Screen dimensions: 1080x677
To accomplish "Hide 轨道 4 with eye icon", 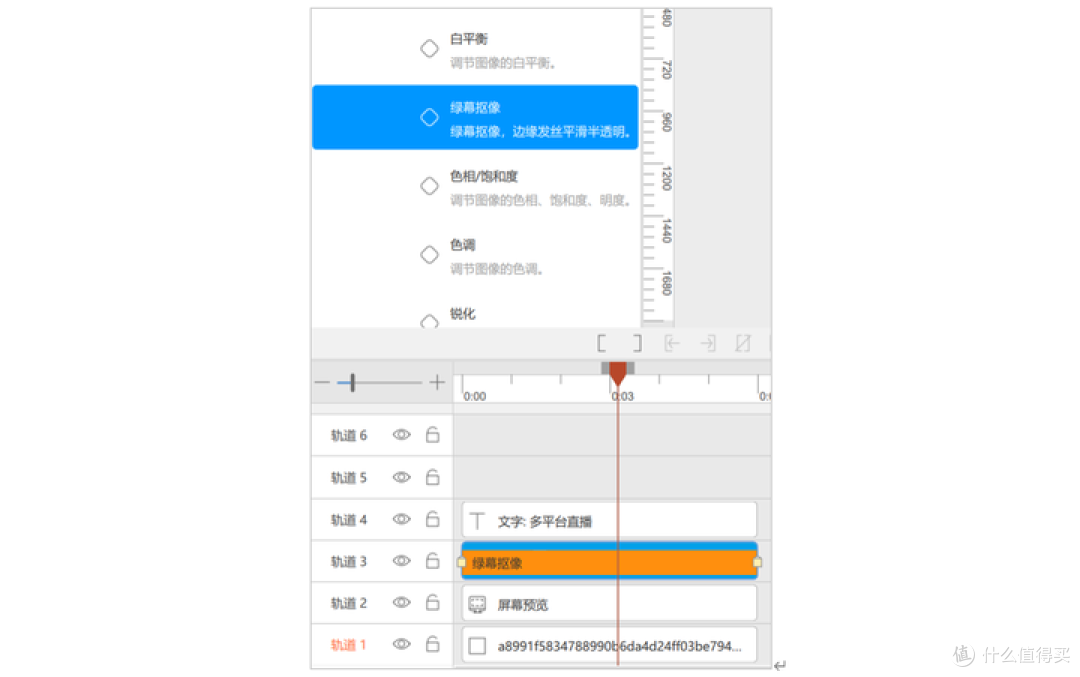I will point(402,519).
